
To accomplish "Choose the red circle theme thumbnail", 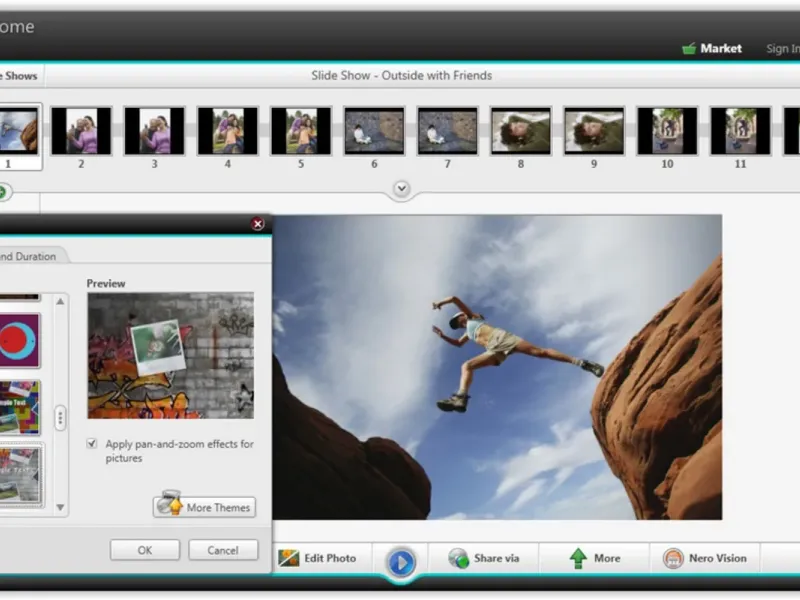I will click(19, 340).
